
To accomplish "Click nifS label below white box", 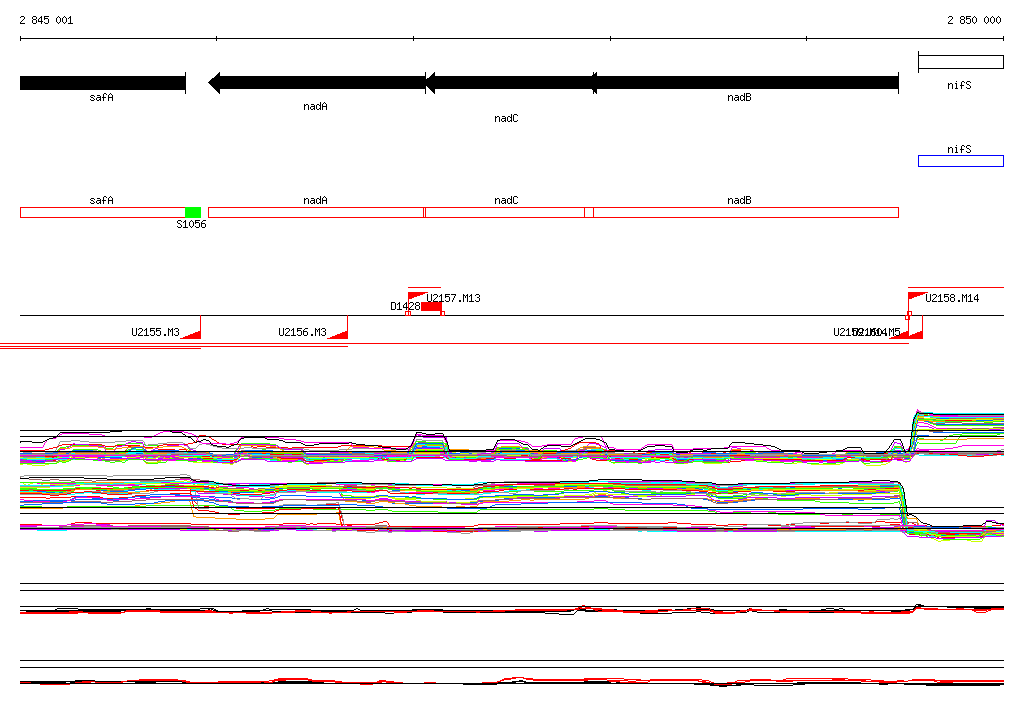I will click(x=959, y=86).
